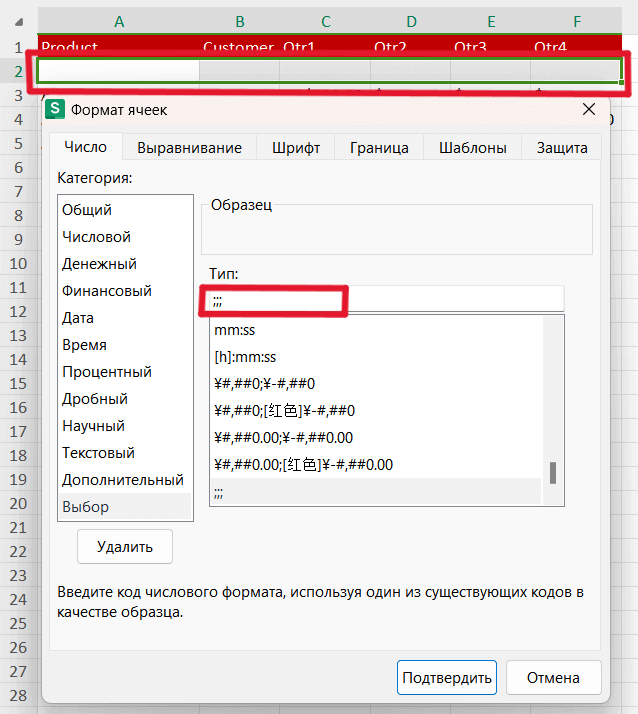Pick the Процентный category
Viewport: 638px width, 714px height.
coord(125,372)
